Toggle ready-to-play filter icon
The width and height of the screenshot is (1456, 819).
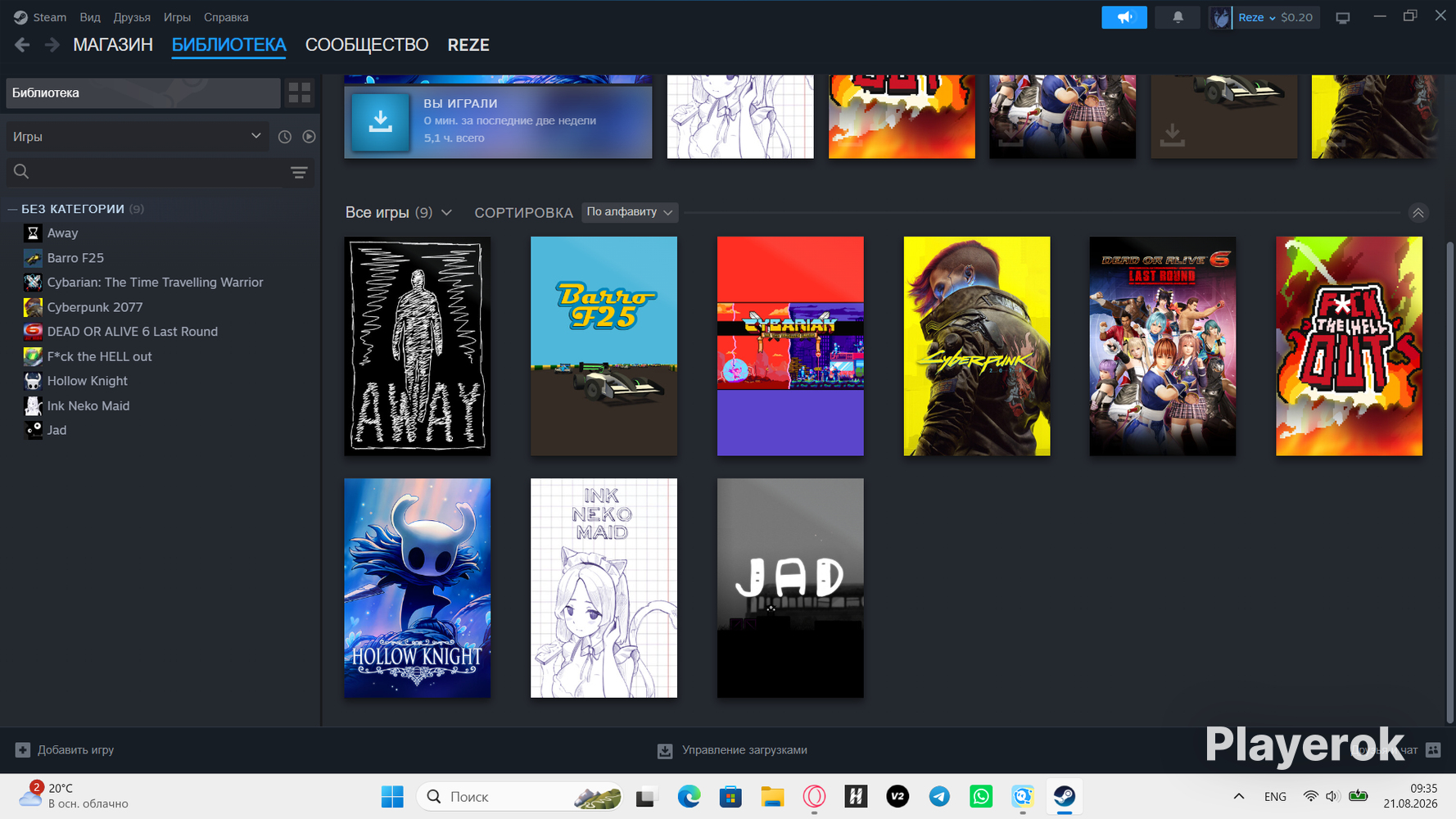click(x=309, y=137)
